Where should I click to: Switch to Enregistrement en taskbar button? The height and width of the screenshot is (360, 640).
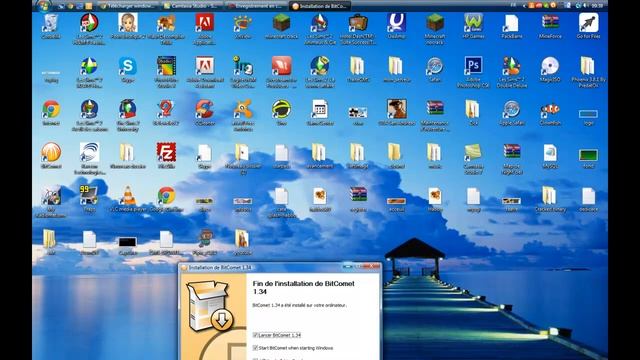256,6
